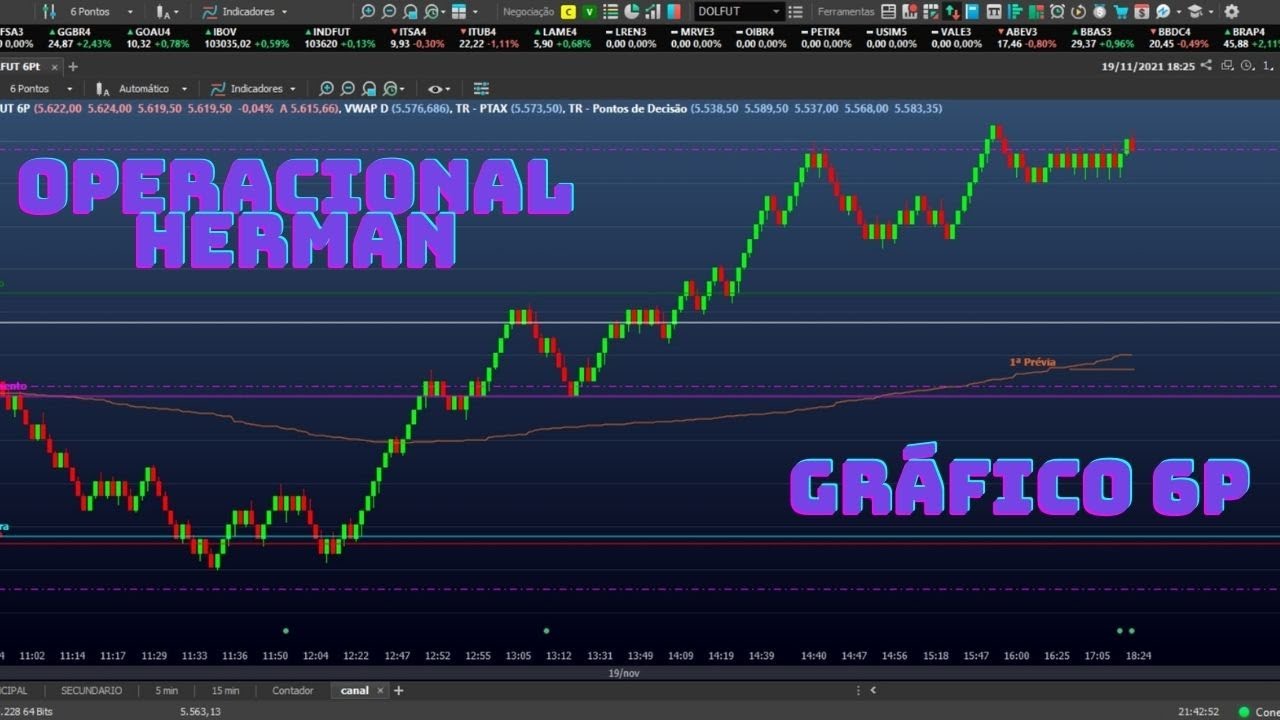Image resolution: width=1280 pixels, height=720 pixels.
Task: Click the TR - Pontos de Decisão label
Action: click(x=627, y=108)
